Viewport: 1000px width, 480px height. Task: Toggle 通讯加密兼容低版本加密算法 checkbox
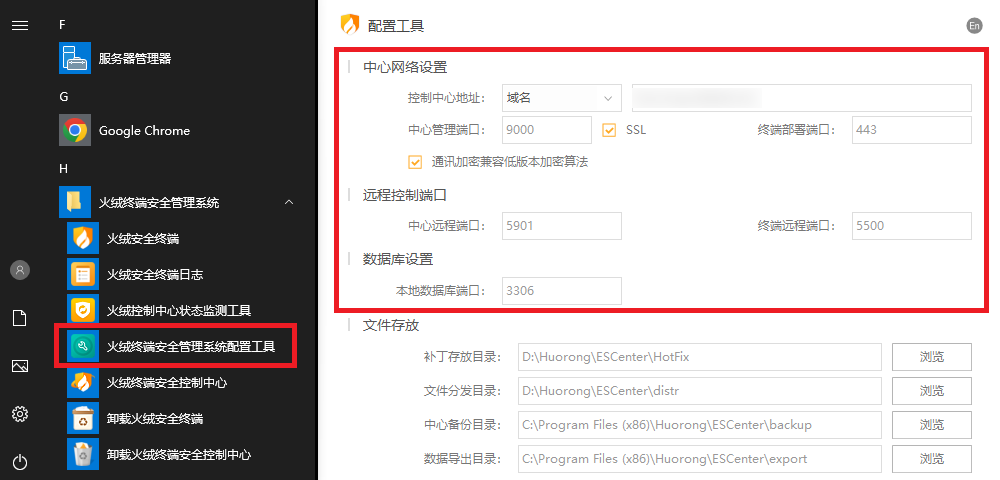click(415, 162)
